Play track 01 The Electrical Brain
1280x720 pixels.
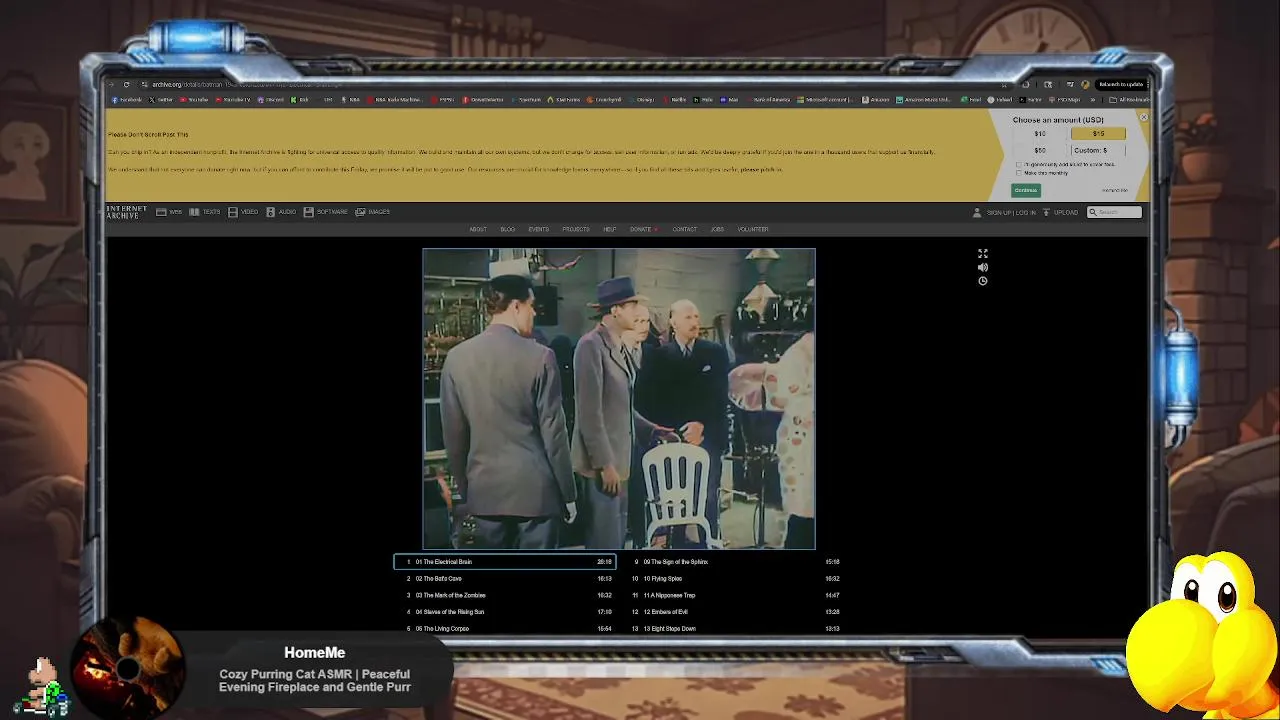[505, 562]
